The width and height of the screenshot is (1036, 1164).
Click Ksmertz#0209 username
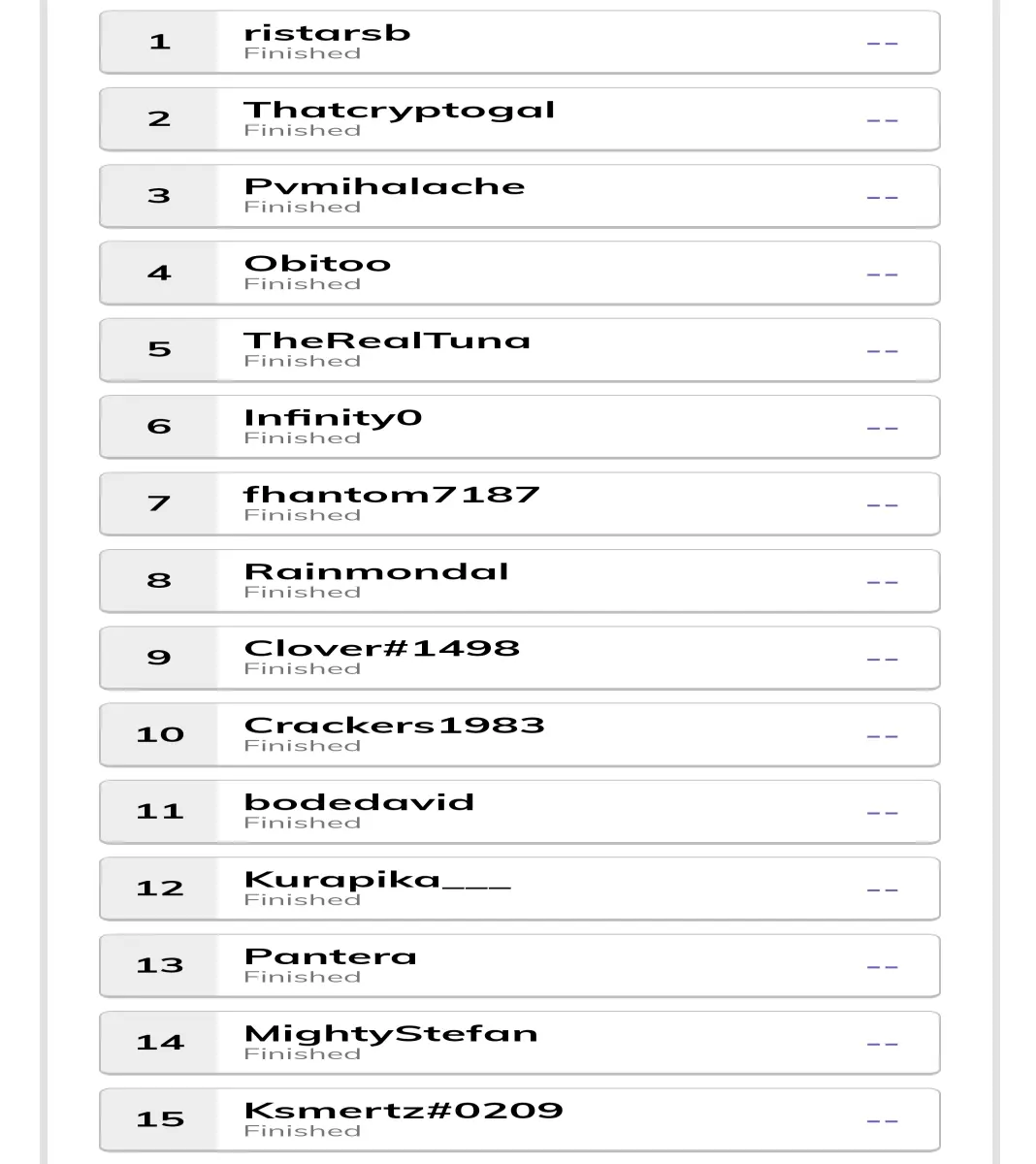tap(404, 1111)
